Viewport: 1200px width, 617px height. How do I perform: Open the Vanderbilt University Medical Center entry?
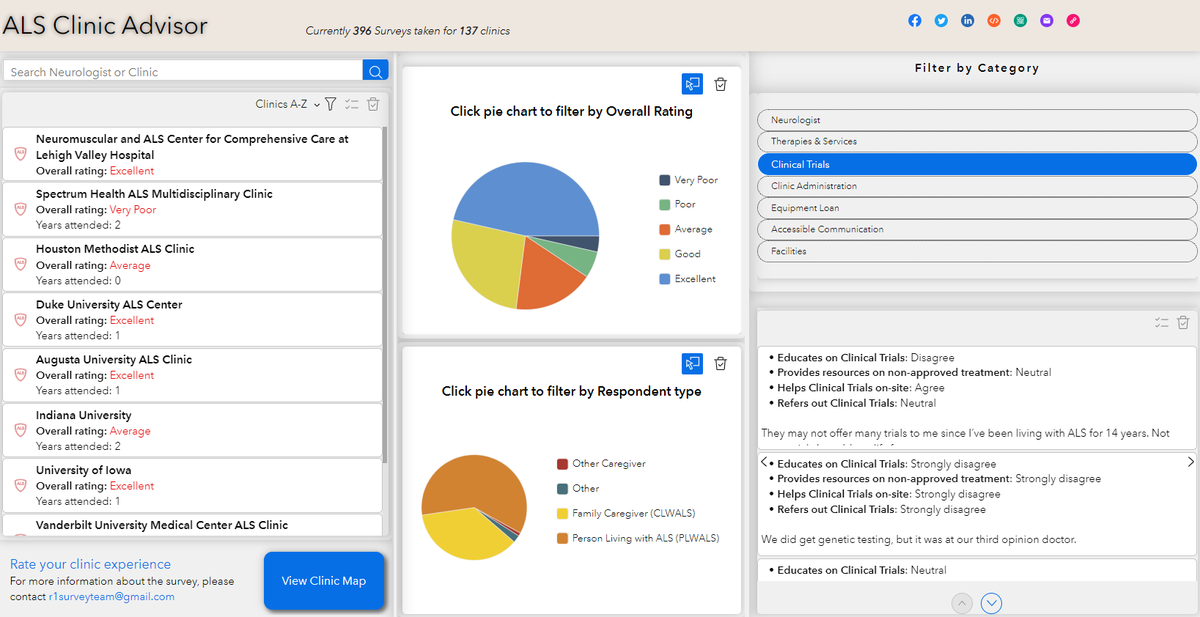point(192,526)
